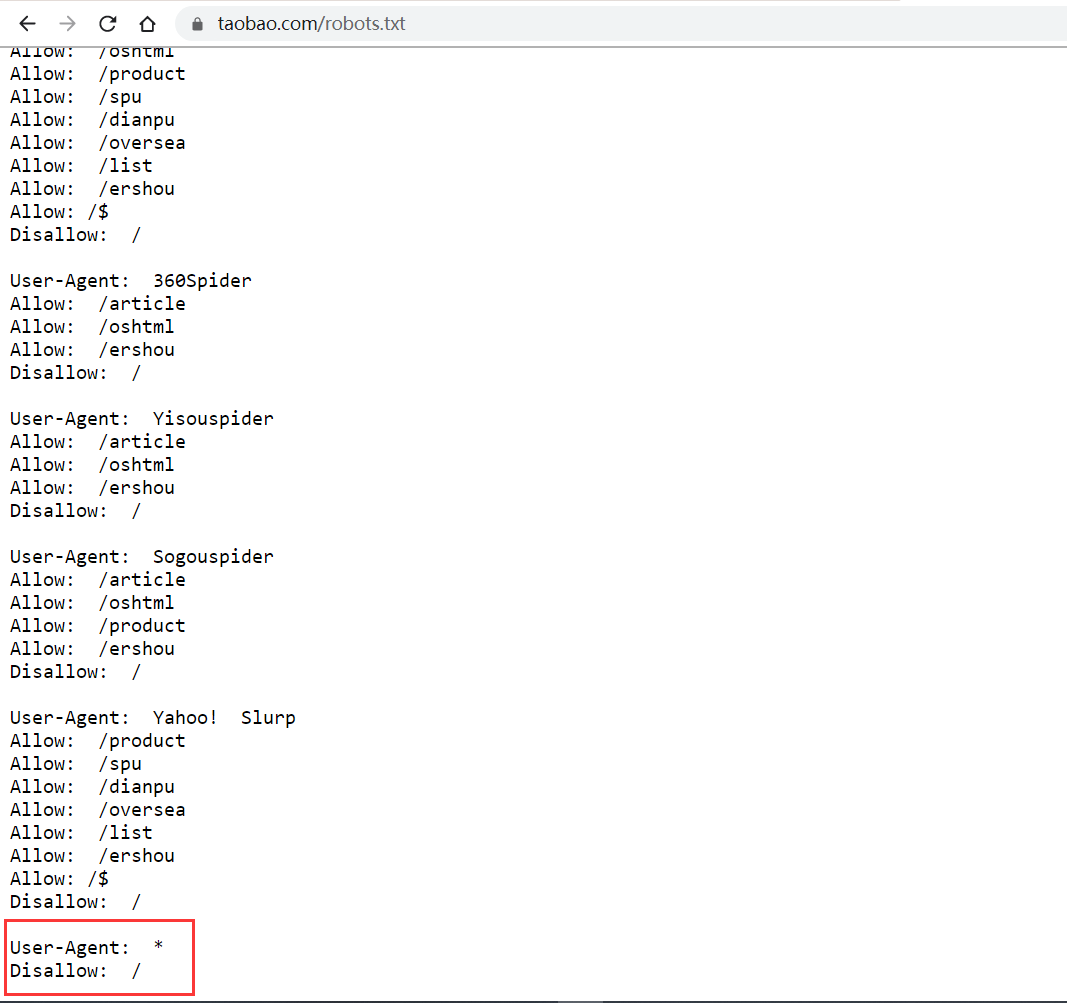Click 'Allow: /article' under 360Spider

click(97, 303)
